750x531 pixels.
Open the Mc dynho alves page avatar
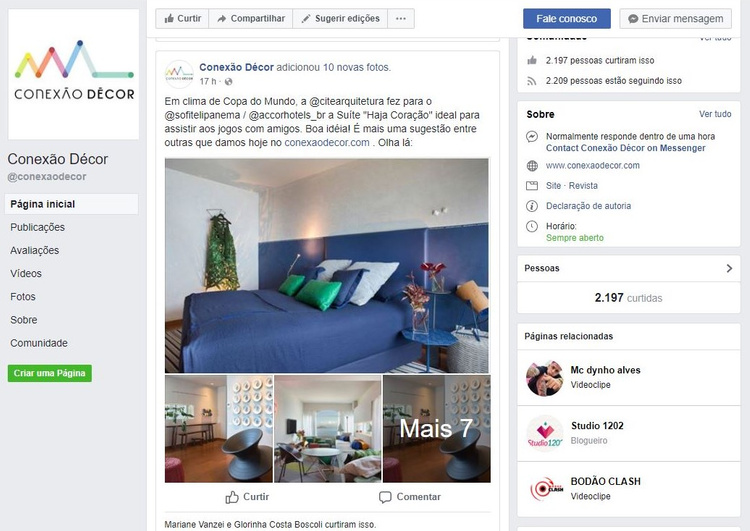point(545,378)
